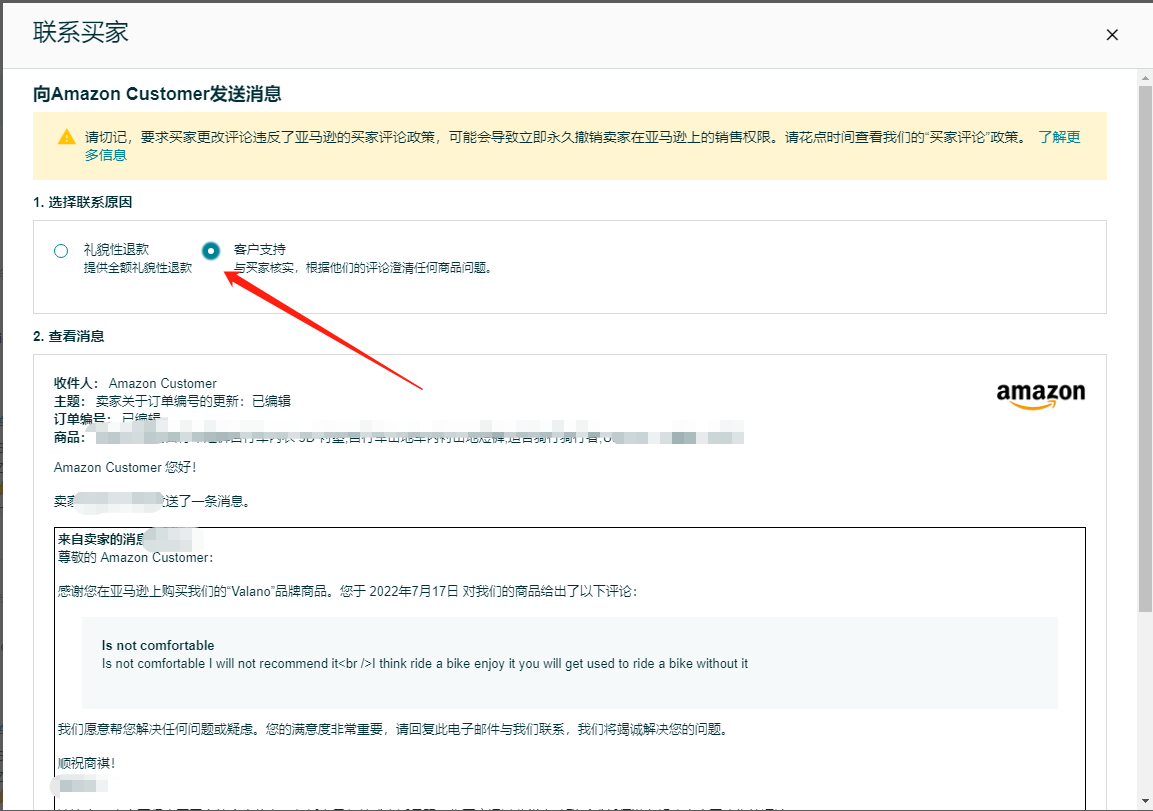Click the section label 2. 查看消息
The width and height of the screenshot is (1153, 811).
(x=68, y=336)
